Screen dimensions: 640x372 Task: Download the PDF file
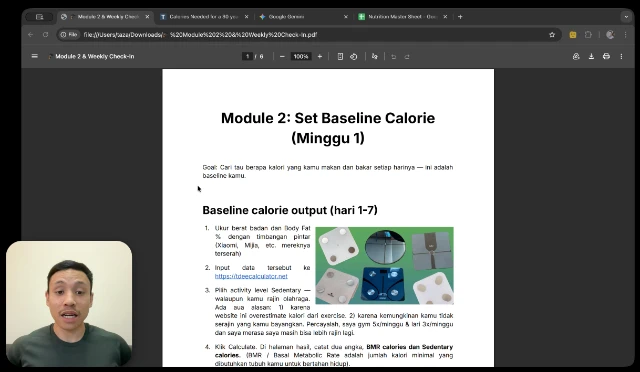point(591,56)
